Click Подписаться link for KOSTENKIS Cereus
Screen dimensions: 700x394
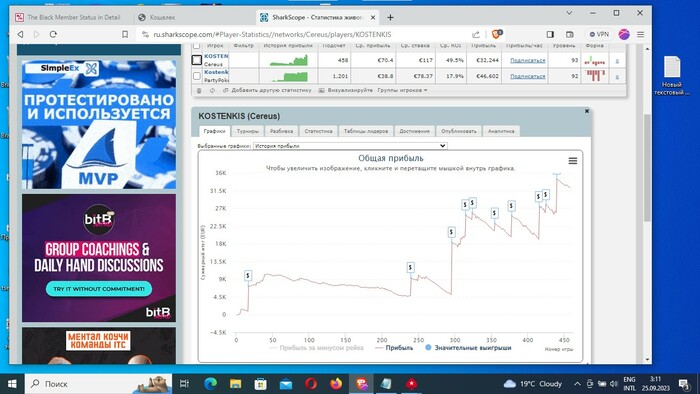pyautogui.click(x=528, y=60)
